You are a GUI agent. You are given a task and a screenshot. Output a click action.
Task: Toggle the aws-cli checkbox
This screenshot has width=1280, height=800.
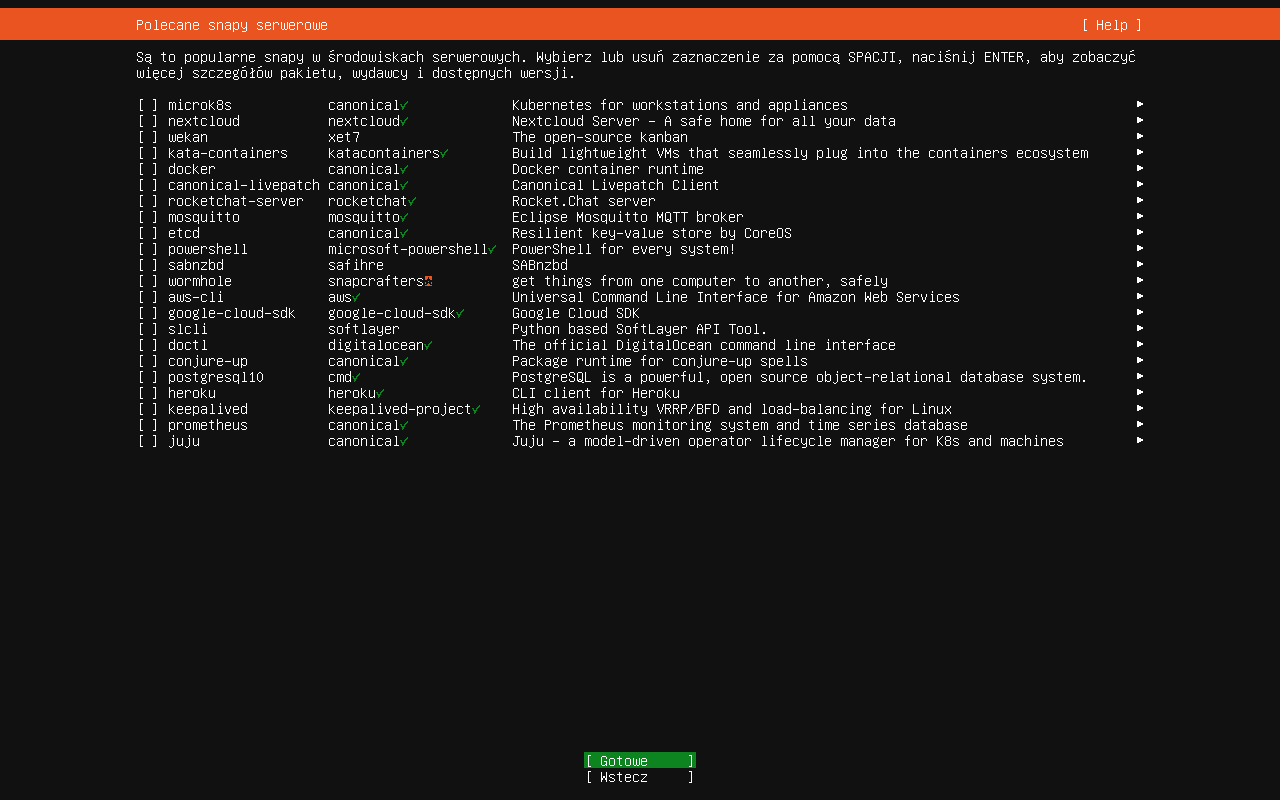(148, 297)
